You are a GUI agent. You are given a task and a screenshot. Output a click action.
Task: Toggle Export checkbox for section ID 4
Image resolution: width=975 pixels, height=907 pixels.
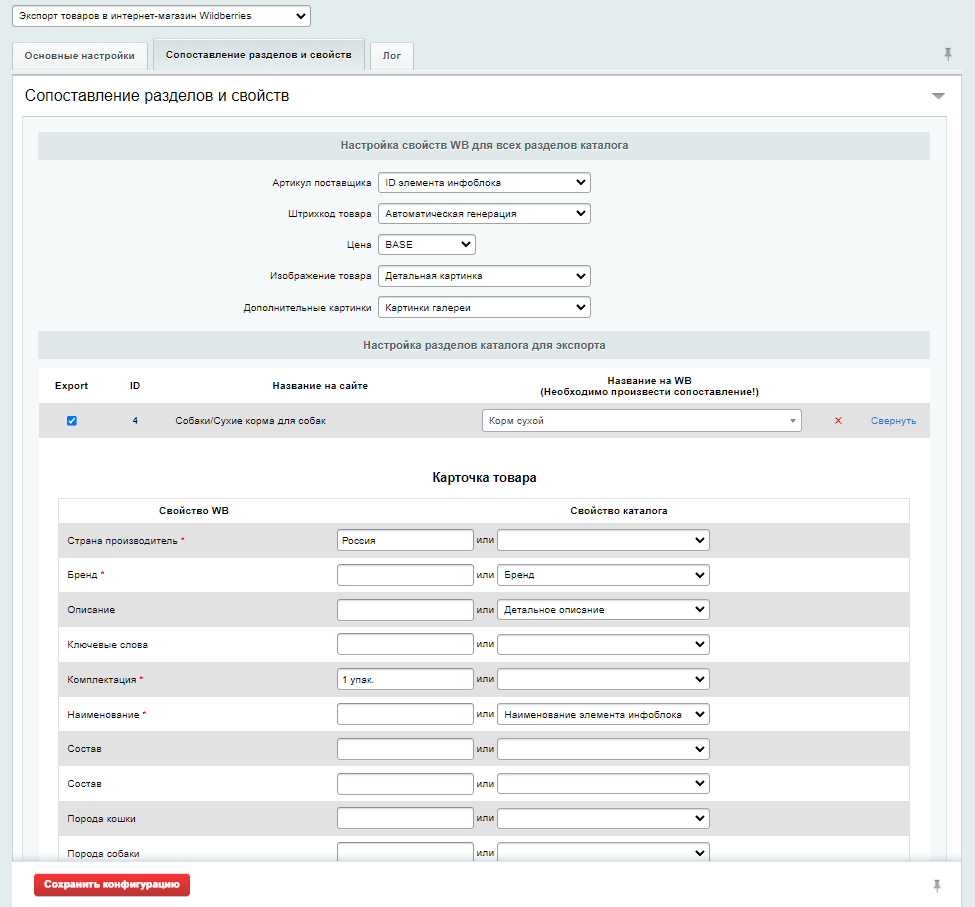(72, 421)
